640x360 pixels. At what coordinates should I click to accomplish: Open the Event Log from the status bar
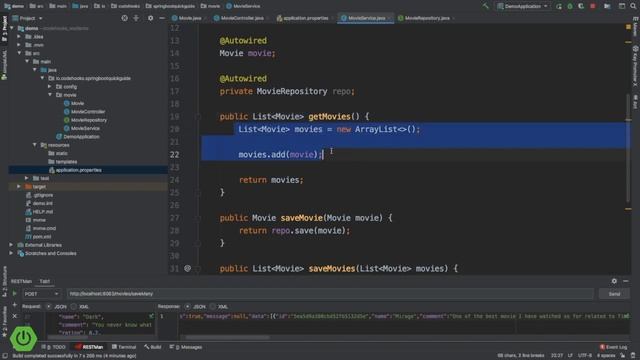pos(613,347)
